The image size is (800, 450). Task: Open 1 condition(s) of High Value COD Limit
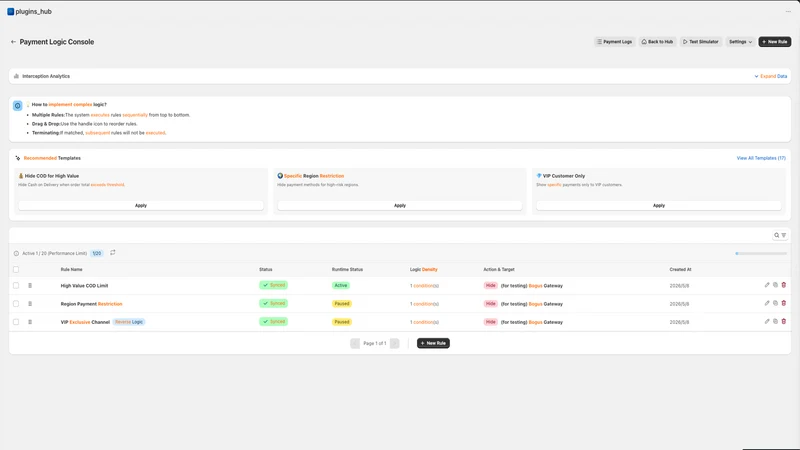424,286
